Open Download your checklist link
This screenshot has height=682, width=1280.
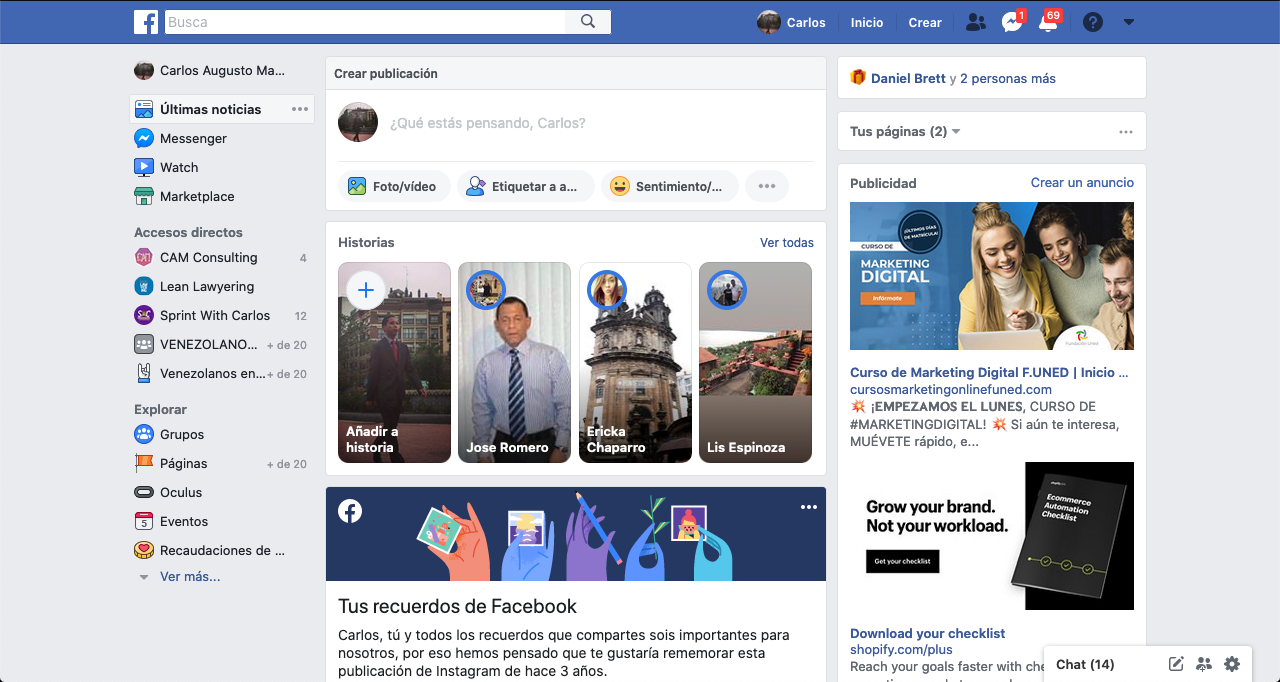(928, 633)
